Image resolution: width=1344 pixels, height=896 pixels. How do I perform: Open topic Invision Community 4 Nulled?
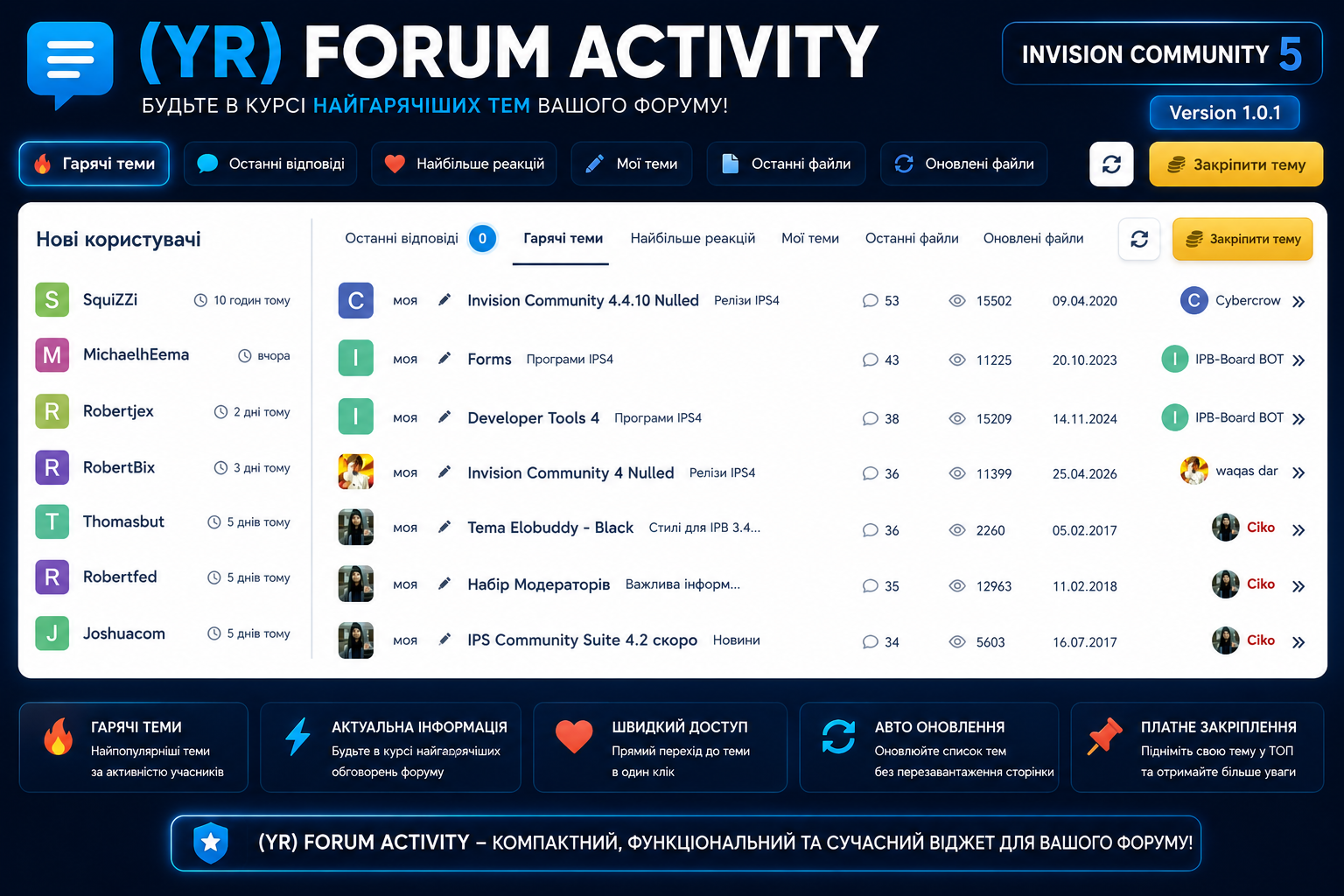click(x=570, y=472)
